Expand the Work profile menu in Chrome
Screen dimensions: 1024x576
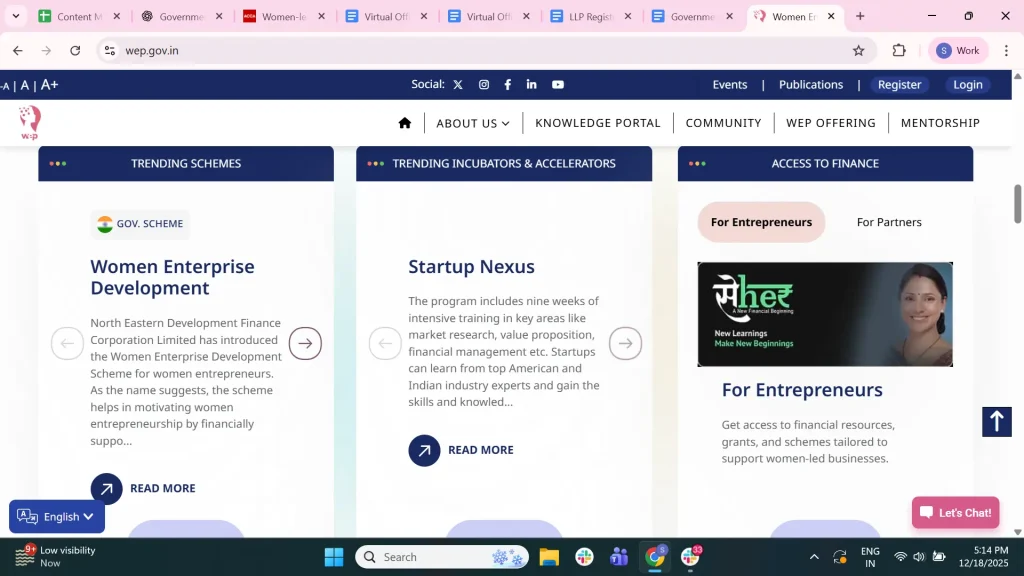tap(957, 49)
